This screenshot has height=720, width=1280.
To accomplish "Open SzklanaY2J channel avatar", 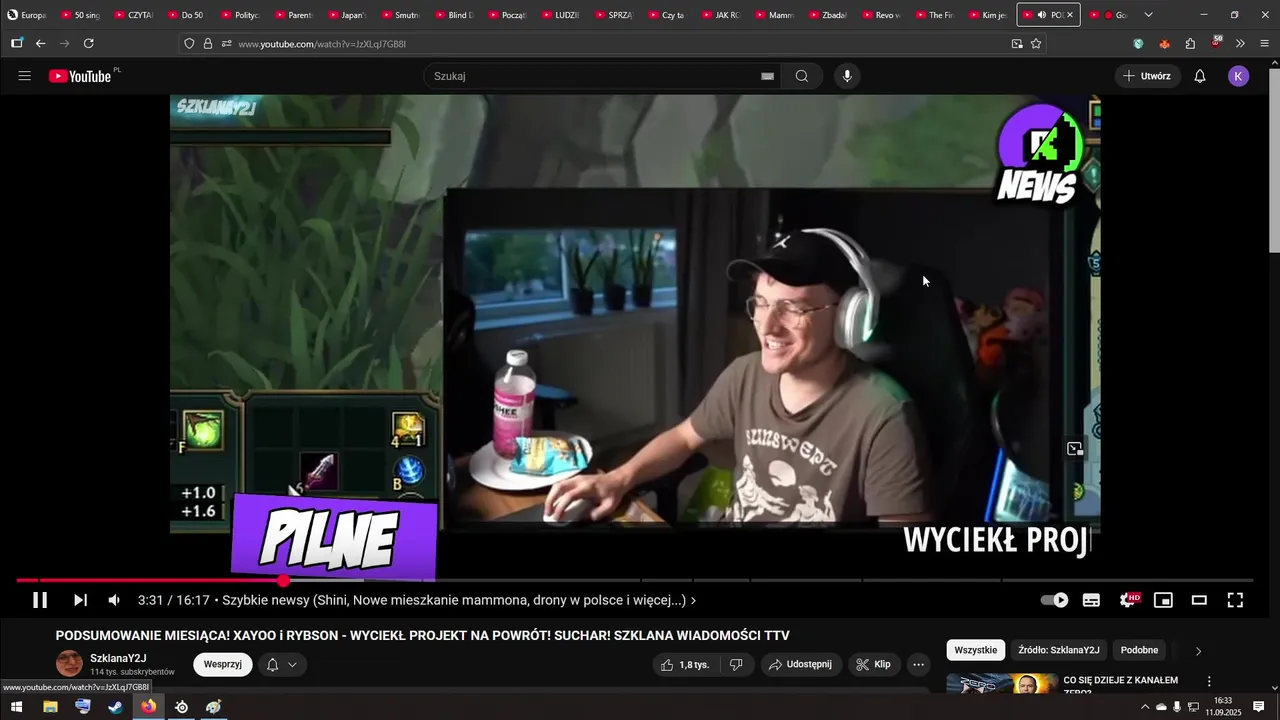I will click(x=69, y=664).
